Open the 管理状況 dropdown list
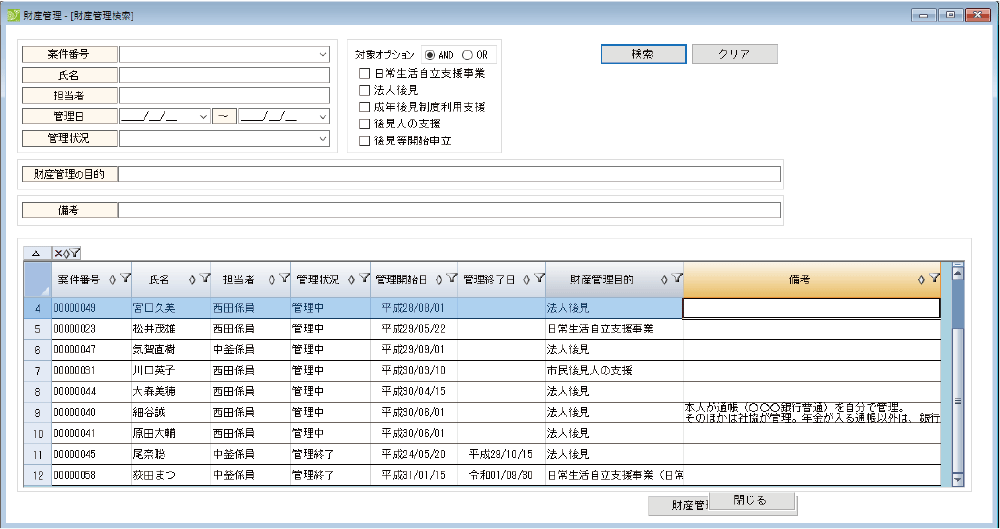This screenshot has height=529, width=1000. [323, 138]
